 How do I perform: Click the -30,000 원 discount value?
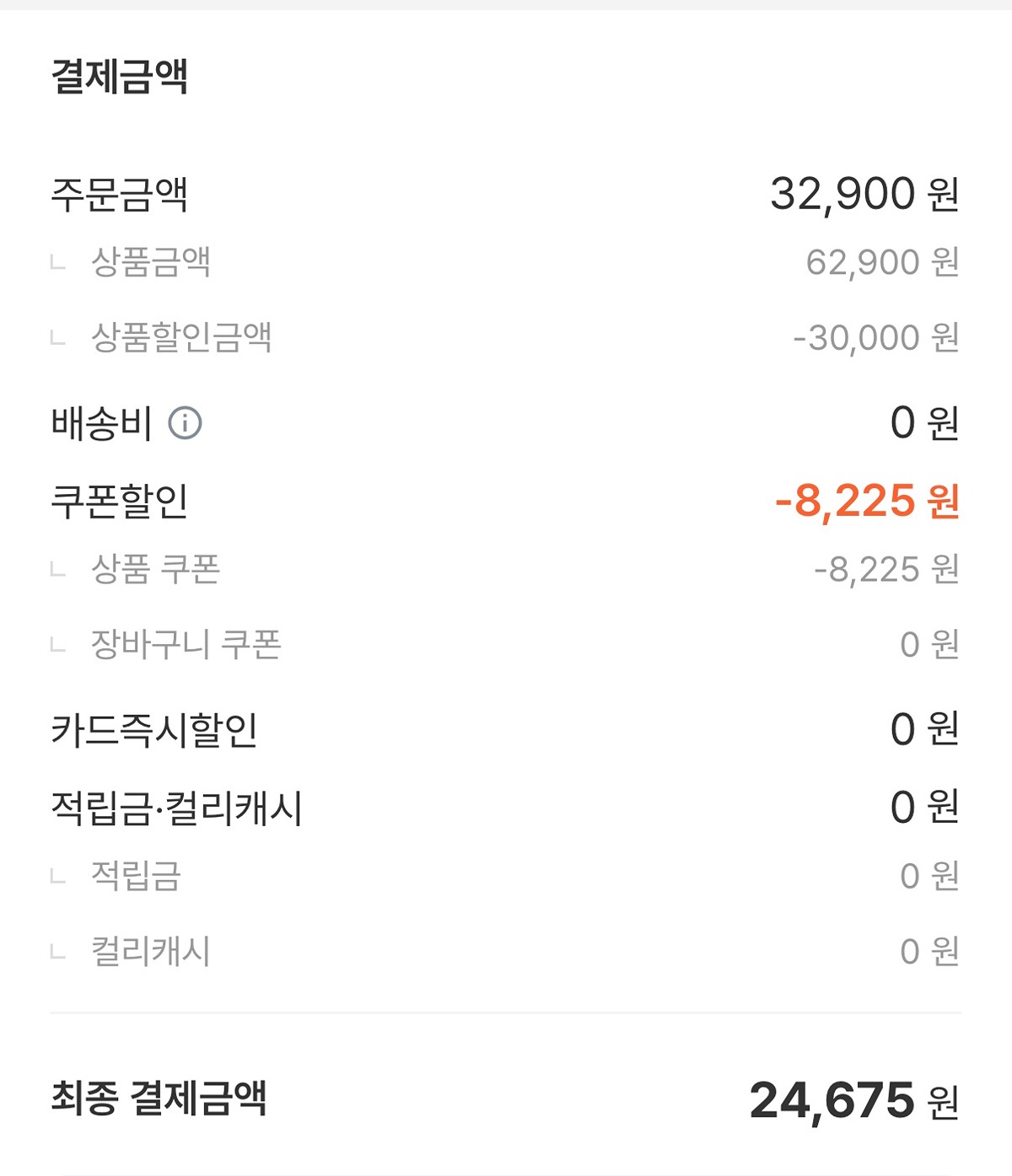(x=876, y=337)
